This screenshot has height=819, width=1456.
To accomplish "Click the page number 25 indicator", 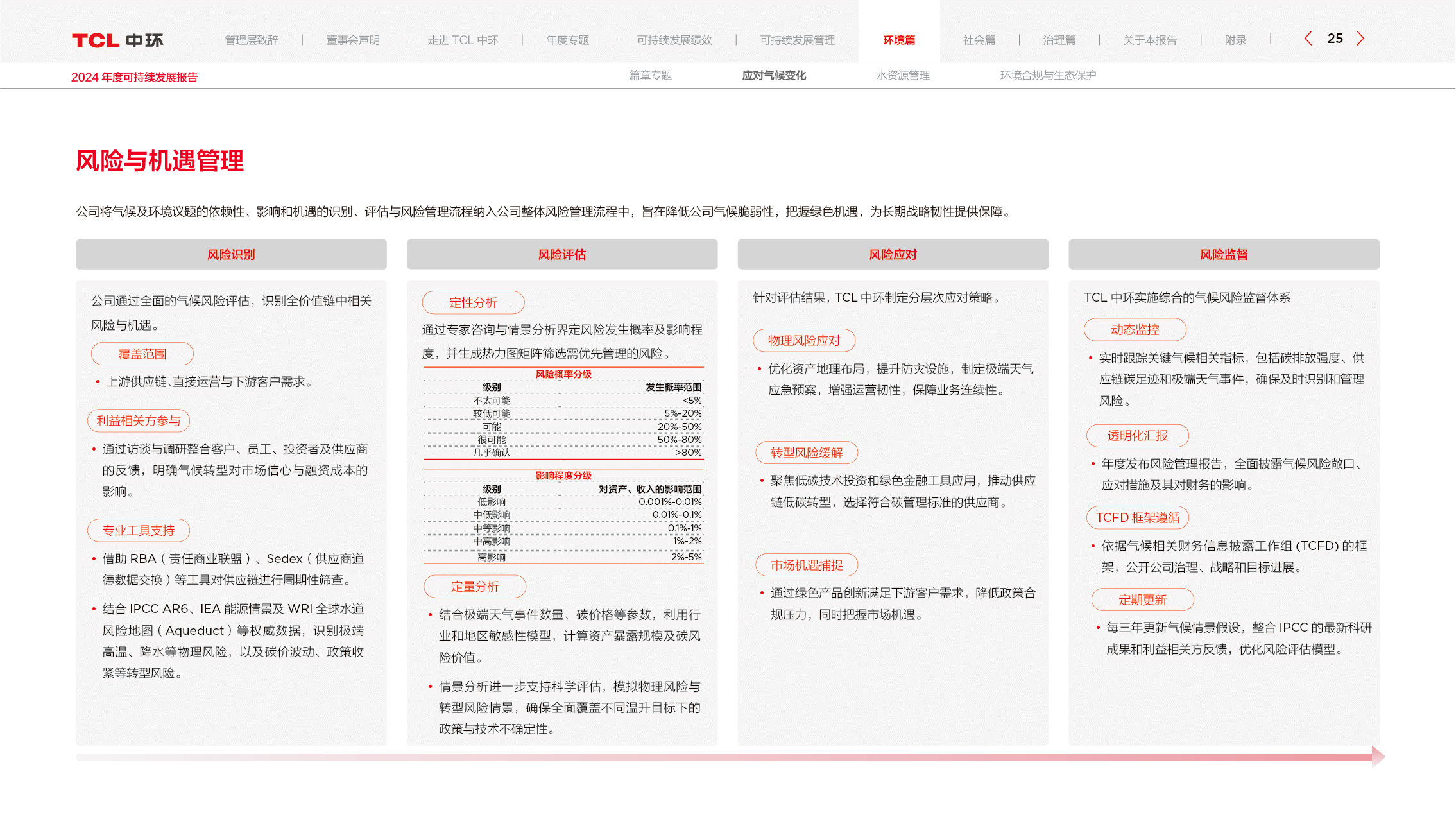I will point(1335,39).
